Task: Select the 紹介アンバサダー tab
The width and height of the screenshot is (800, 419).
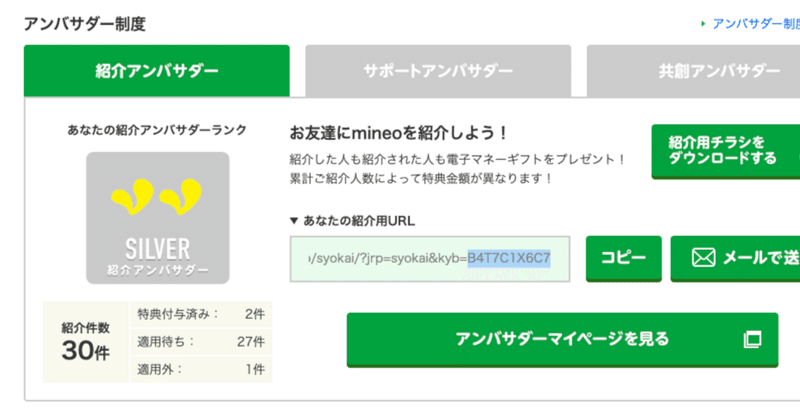Action: pos(157,71)
